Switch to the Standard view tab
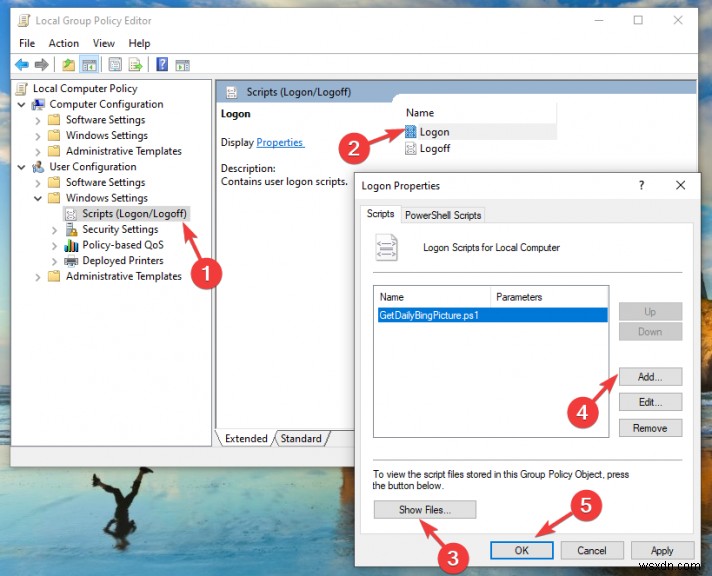 tap(301, 438)
